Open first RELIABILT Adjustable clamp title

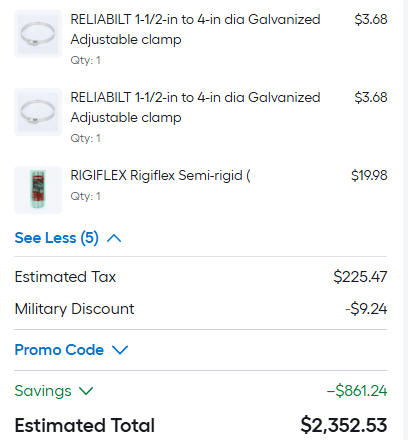pyautogui.click(x=195, y=29)
